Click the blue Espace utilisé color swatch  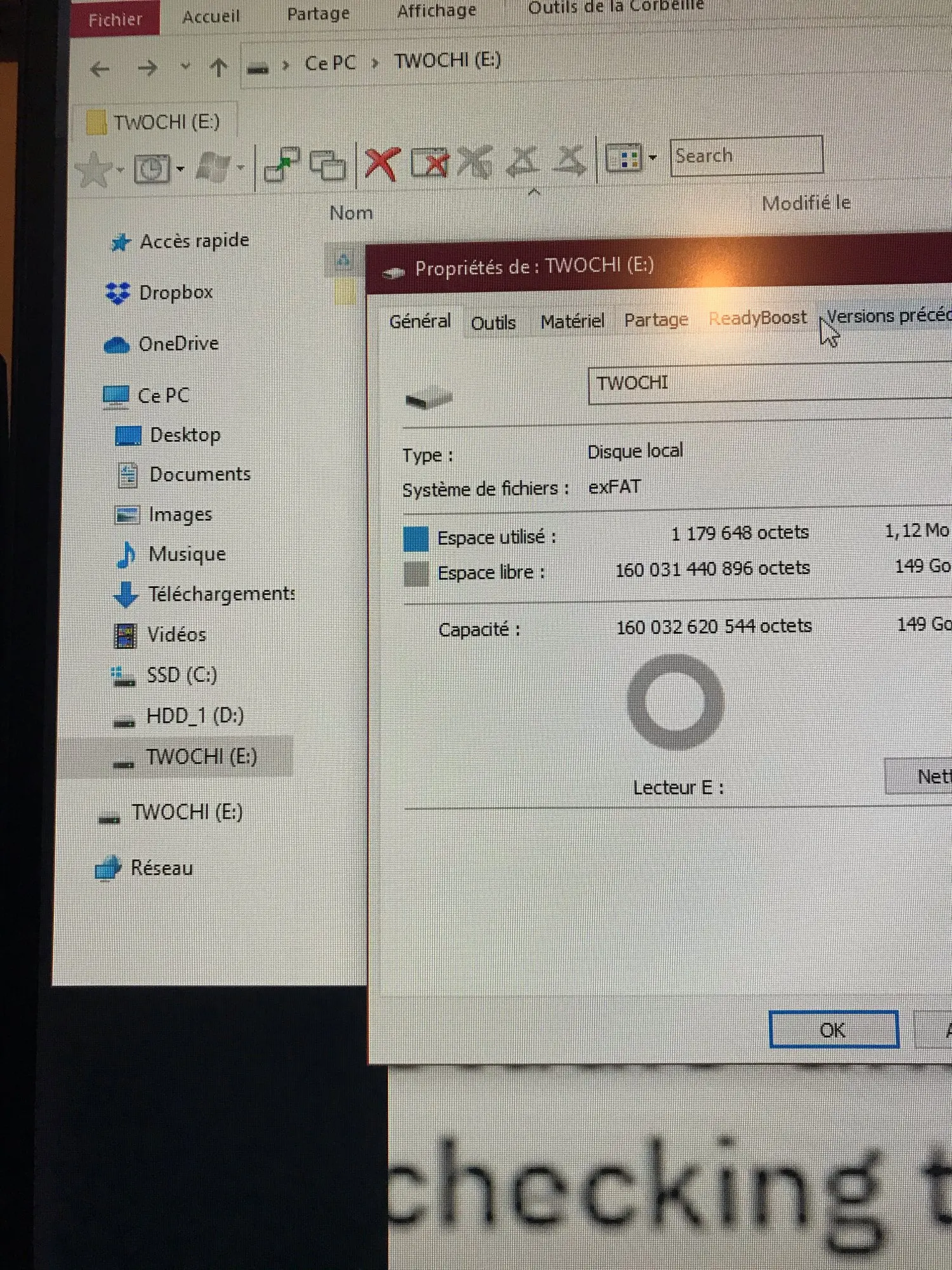(416, 539)
